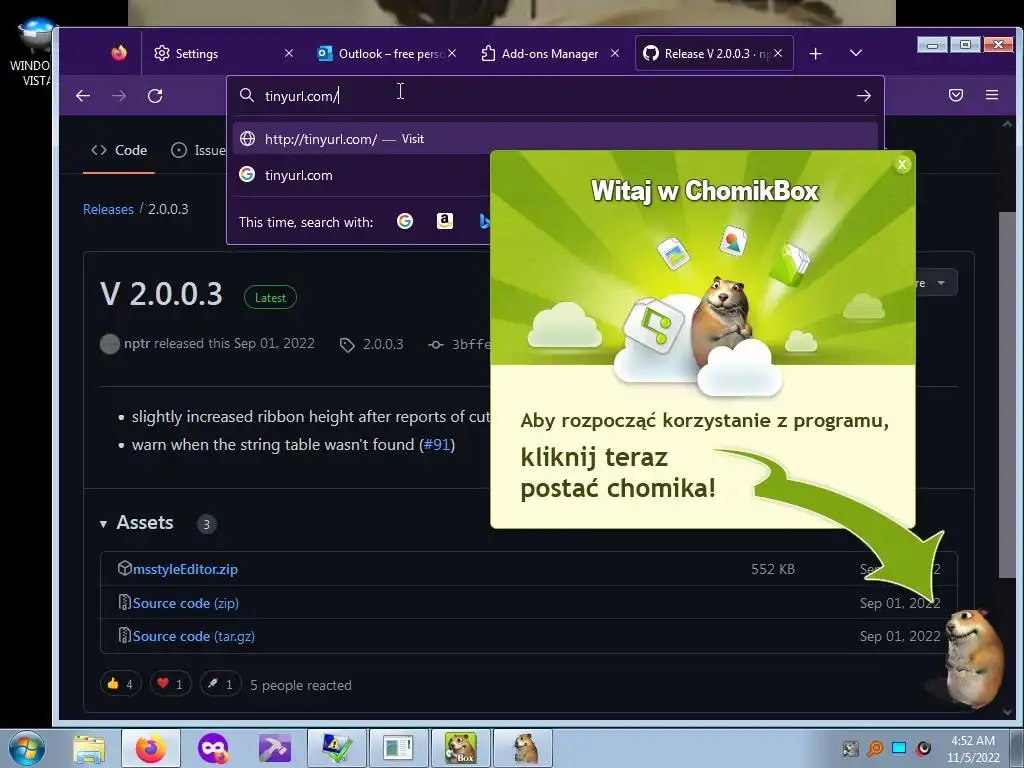Screen dimensions: 1024x768
Task: Click the Latest release badge
Action: pos(270,298)
